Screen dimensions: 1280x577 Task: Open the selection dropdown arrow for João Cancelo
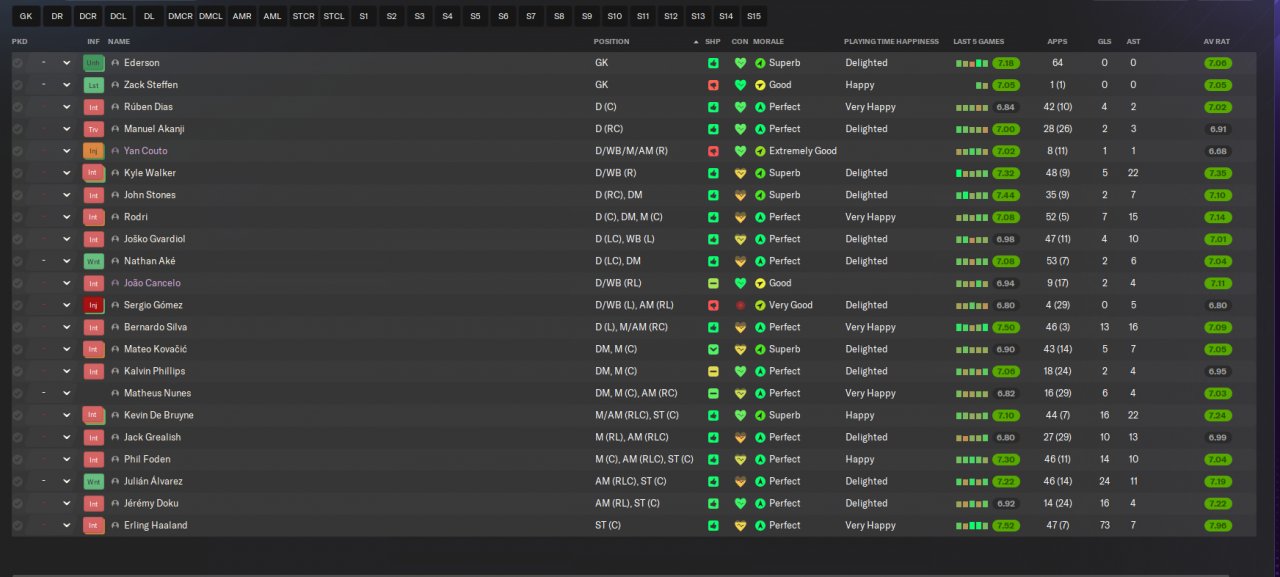click(67, 283)
